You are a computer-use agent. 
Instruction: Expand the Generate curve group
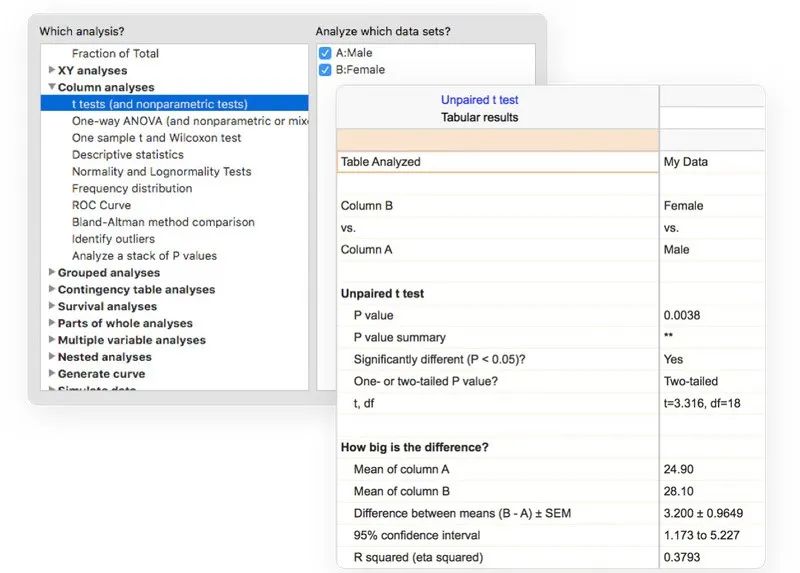pos(52,374)
